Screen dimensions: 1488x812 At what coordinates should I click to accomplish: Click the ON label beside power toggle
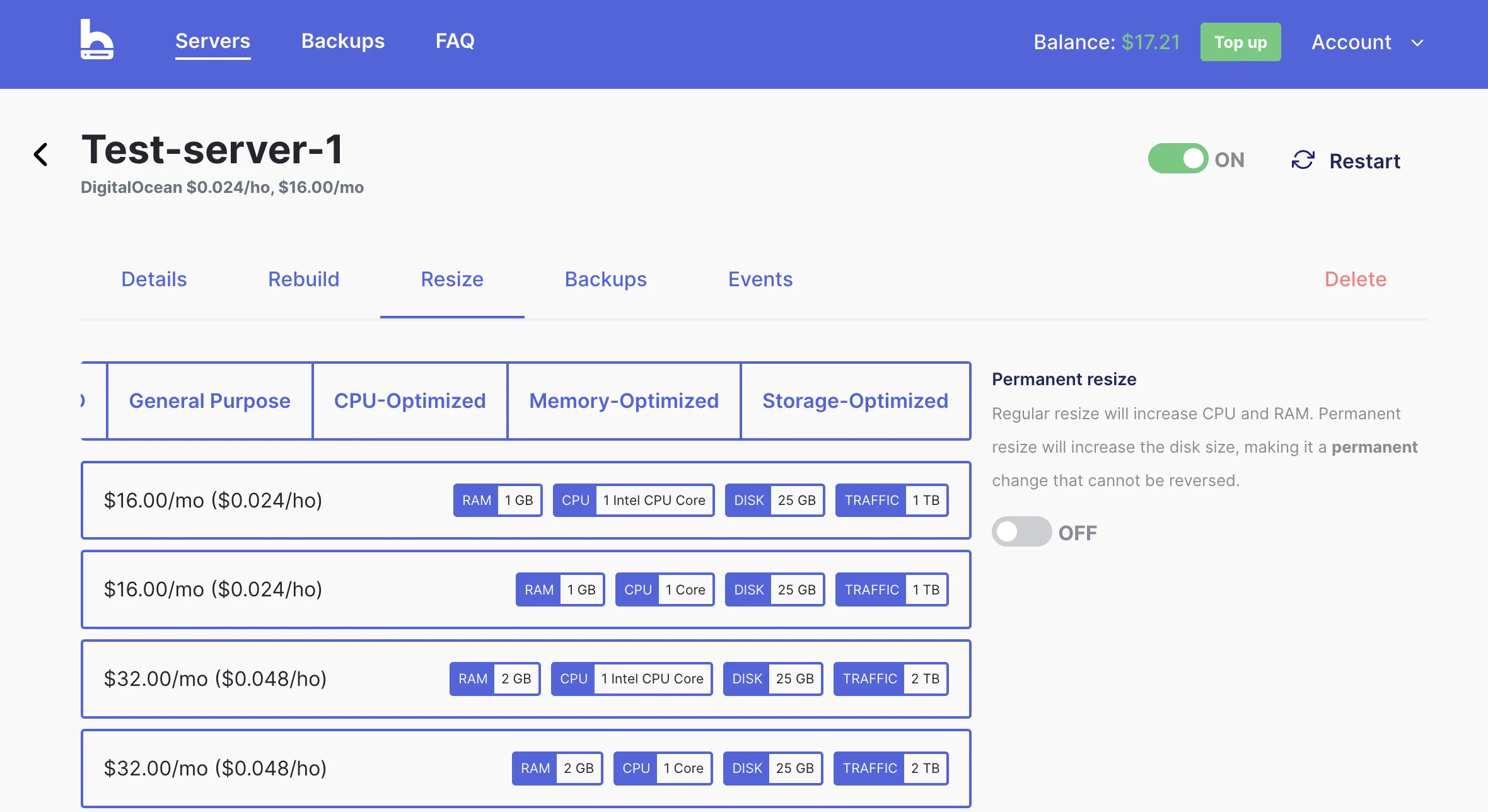[x=1229, y=159]
